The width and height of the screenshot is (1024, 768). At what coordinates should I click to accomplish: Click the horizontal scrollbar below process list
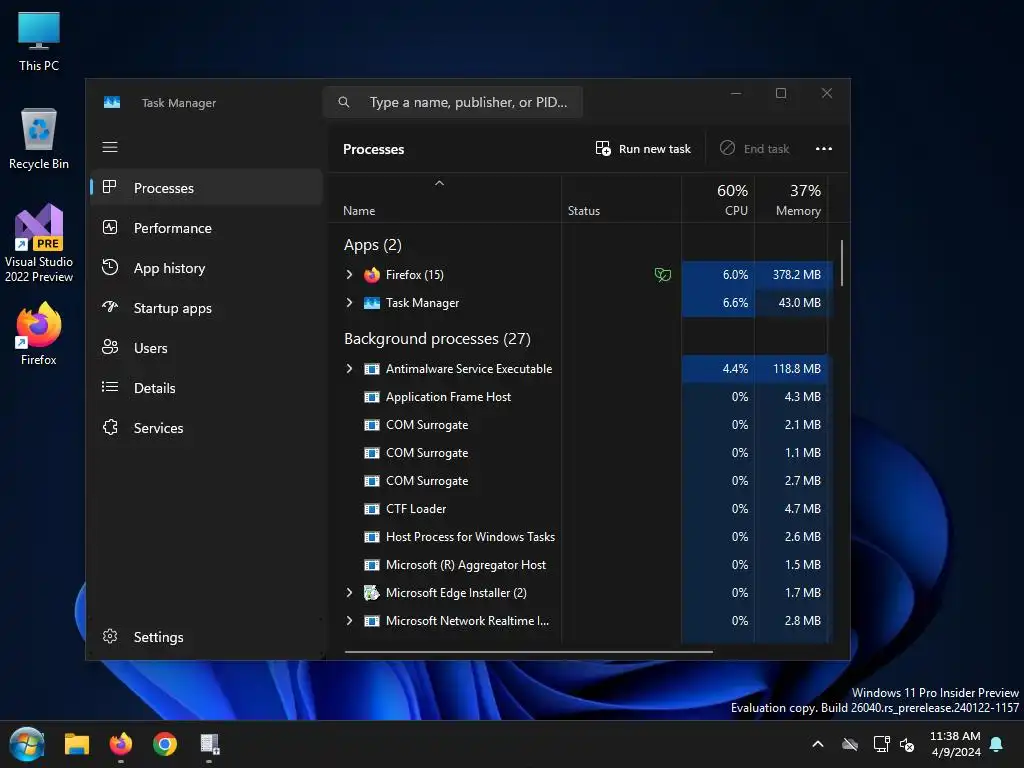click(x=528, y=651)
